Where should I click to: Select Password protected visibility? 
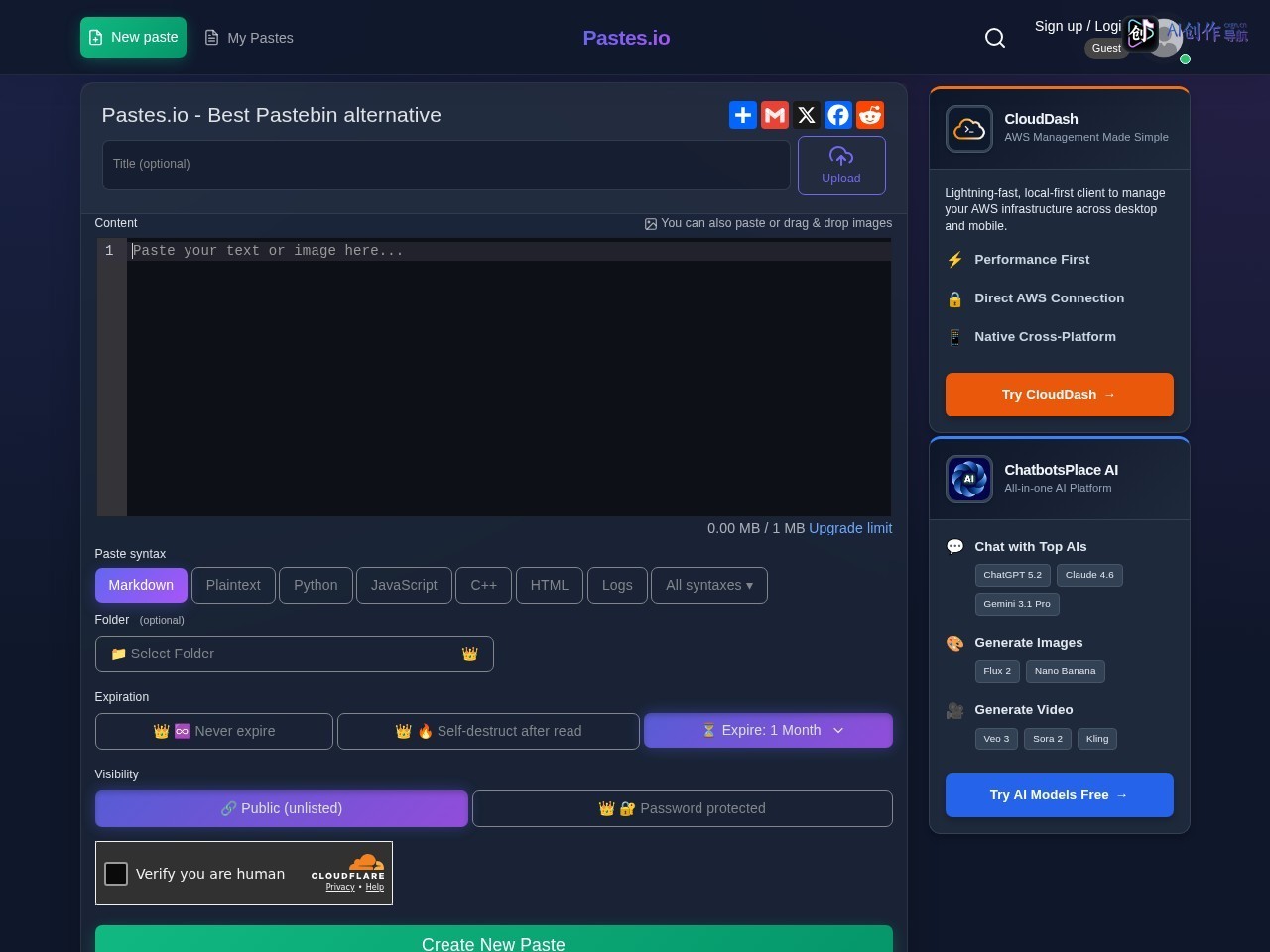[x=683, y=808]
